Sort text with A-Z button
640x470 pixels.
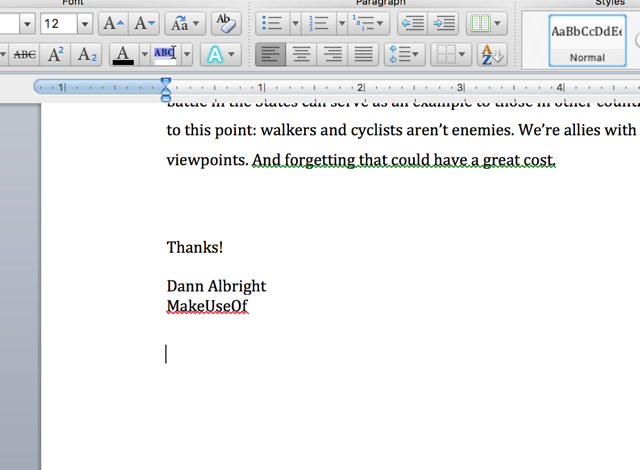[x=492, y=54]
